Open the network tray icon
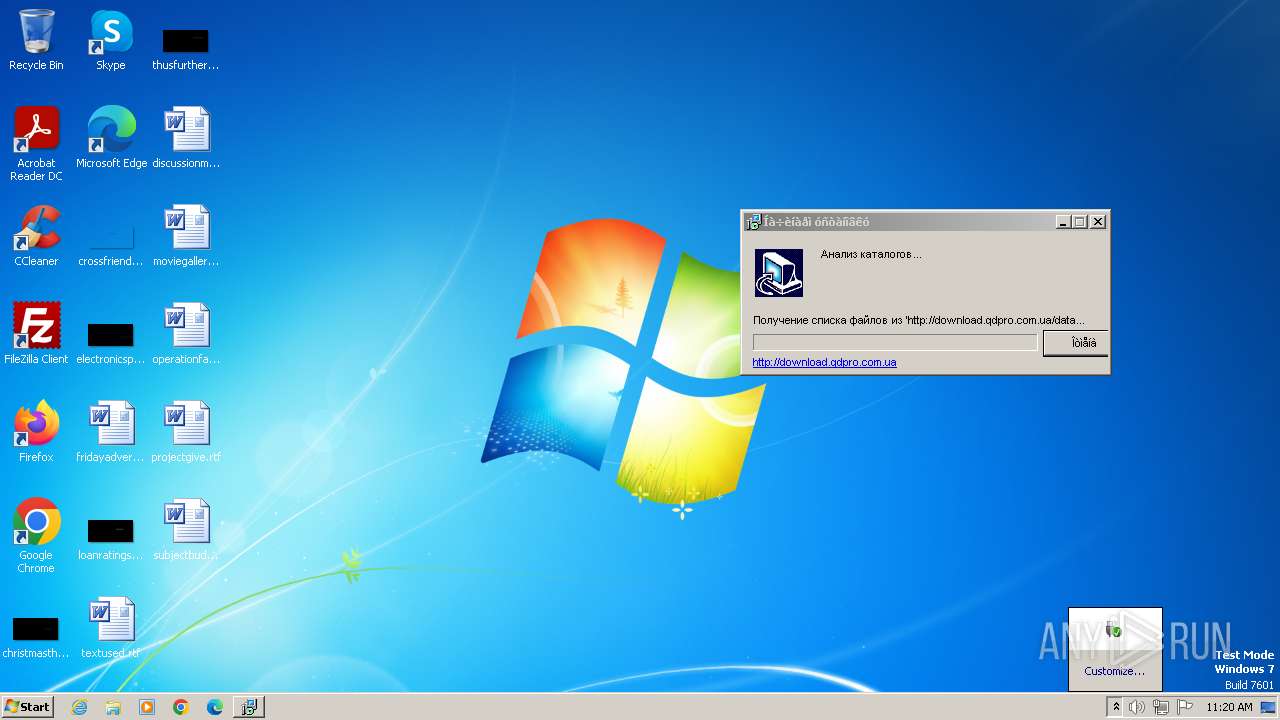1280x720 pixels. [x=1161, y=707]
